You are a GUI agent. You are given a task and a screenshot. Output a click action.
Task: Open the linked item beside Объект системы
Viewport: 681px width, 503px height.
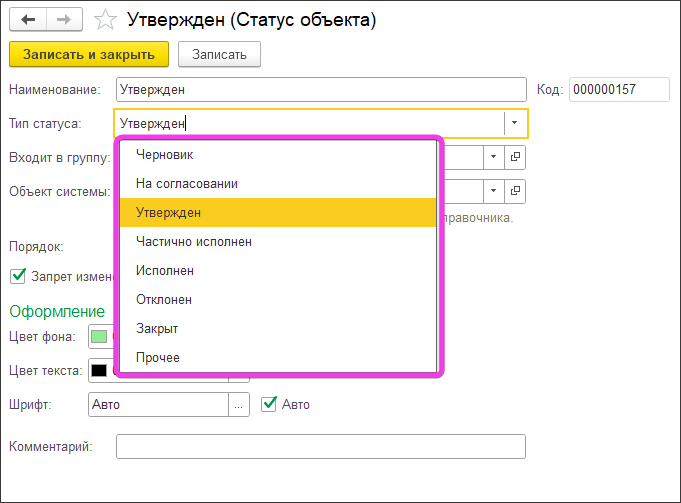tap(515, 190)
